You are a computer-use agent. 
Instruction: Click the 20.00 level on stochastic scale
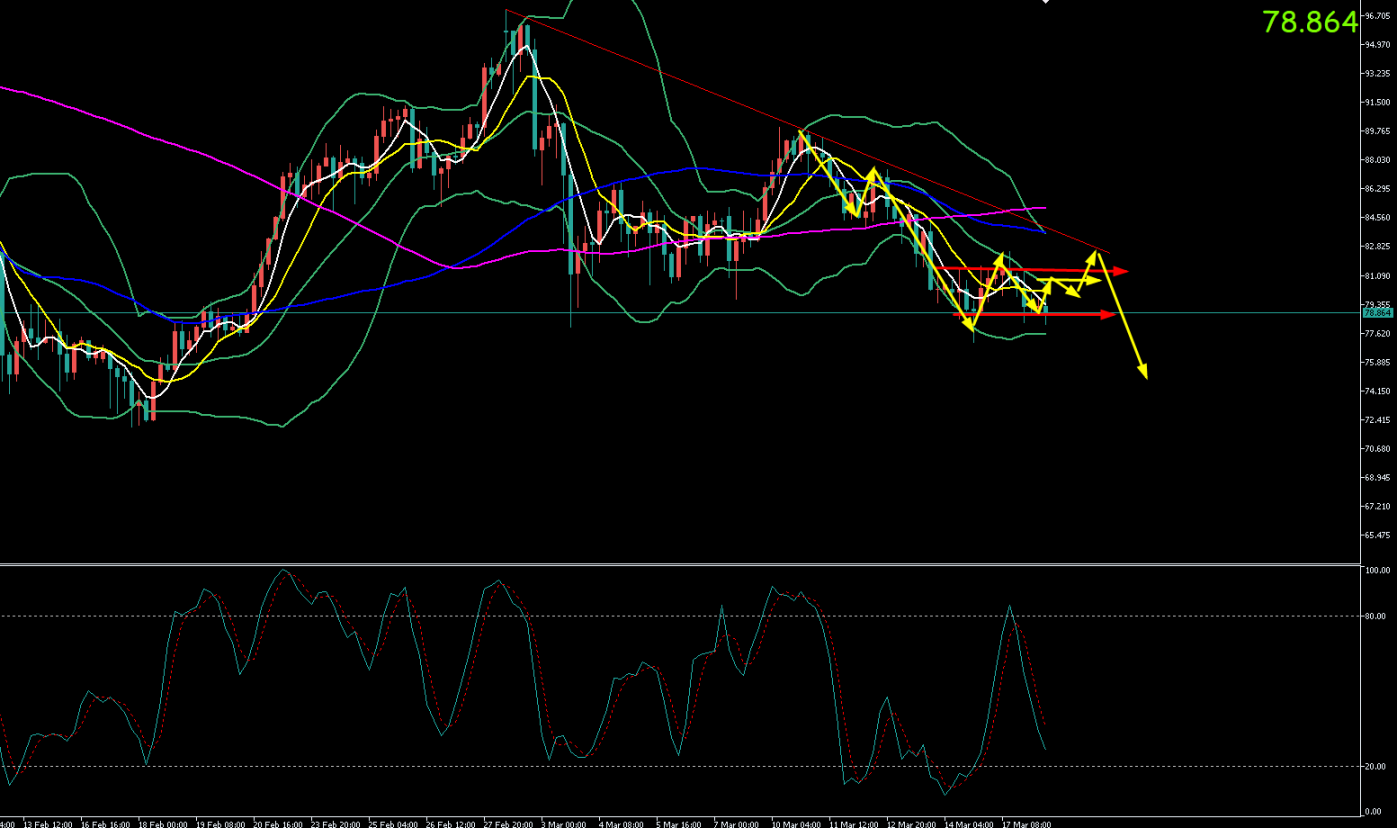tap(1375, 767)
